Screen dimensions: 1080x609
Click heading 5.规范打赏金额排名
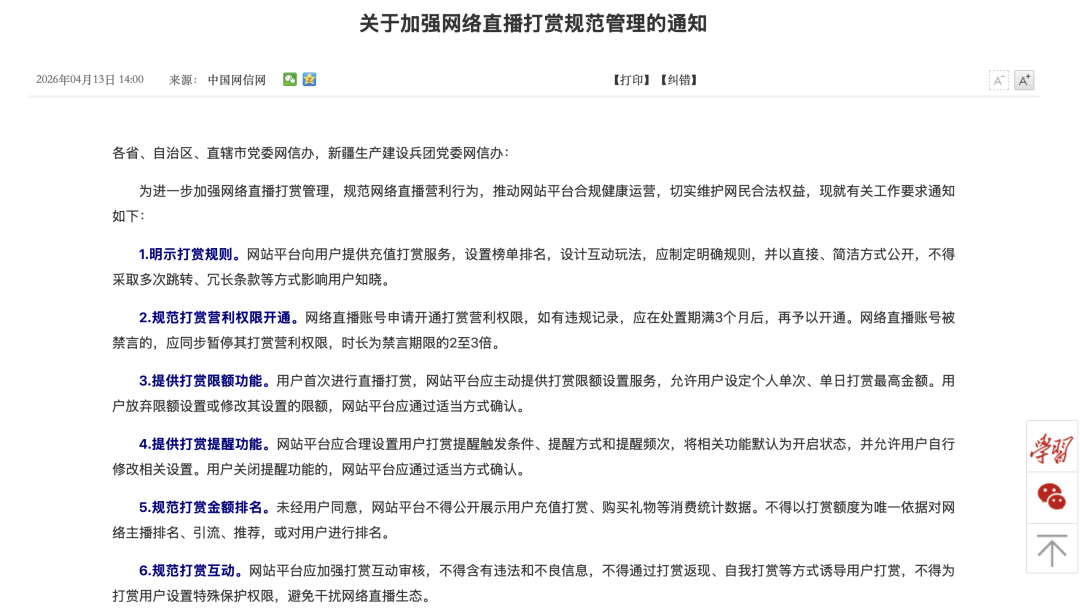click(205, 507)
